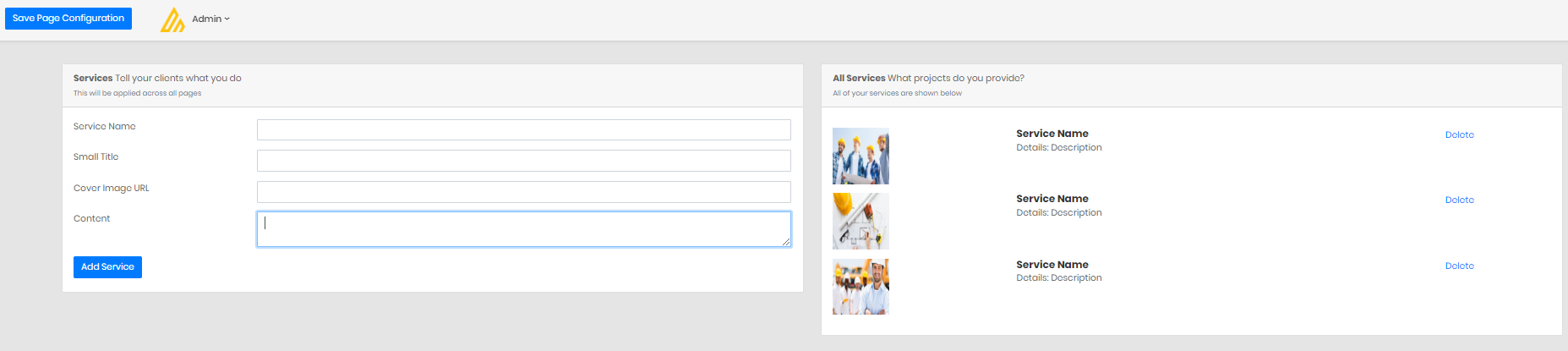Click the Content textarea resize handle
The height and width of the screenshot is (351, 1568).
pos(786,242)
